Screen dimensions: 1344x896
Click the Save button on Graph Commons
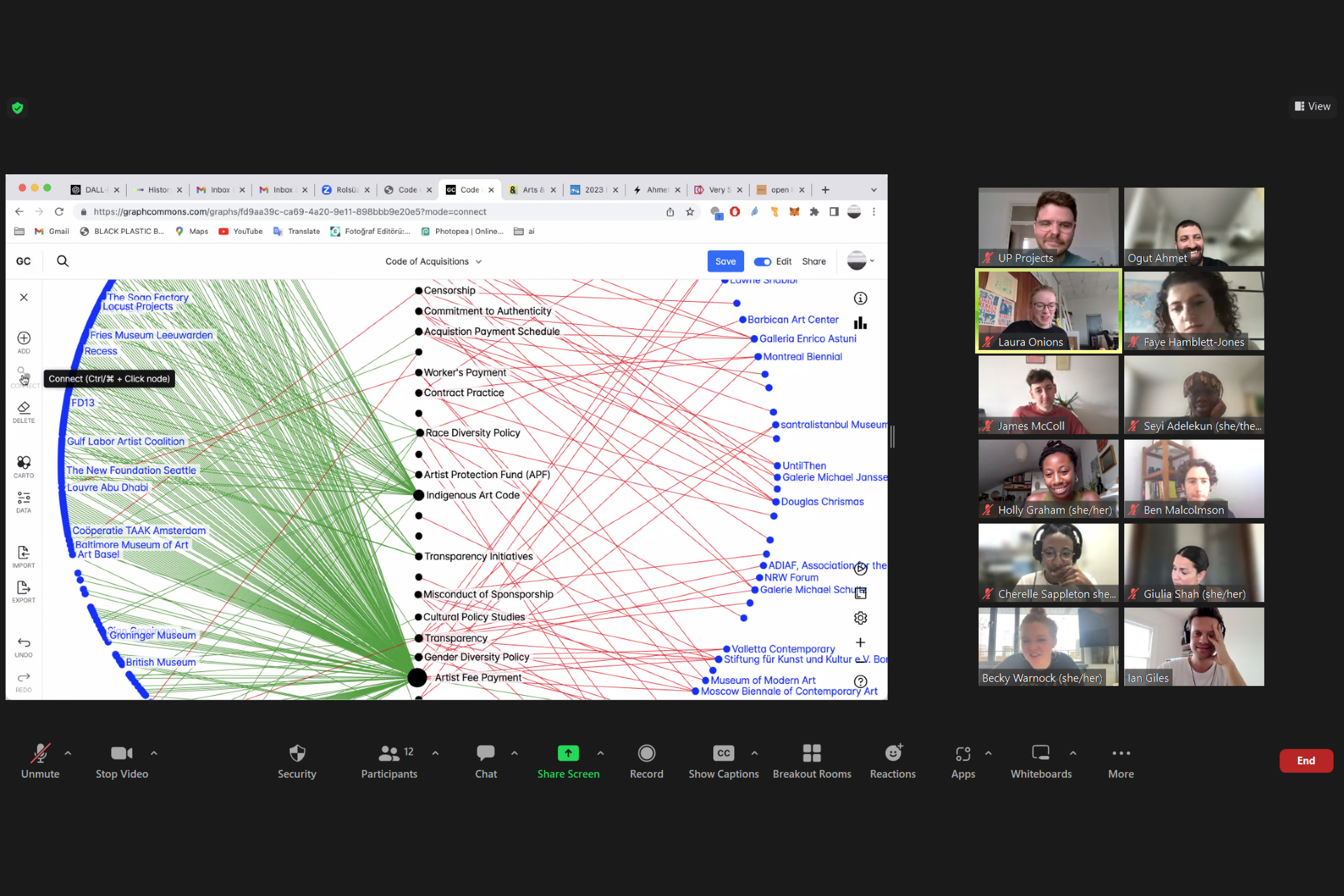[725, 261]
